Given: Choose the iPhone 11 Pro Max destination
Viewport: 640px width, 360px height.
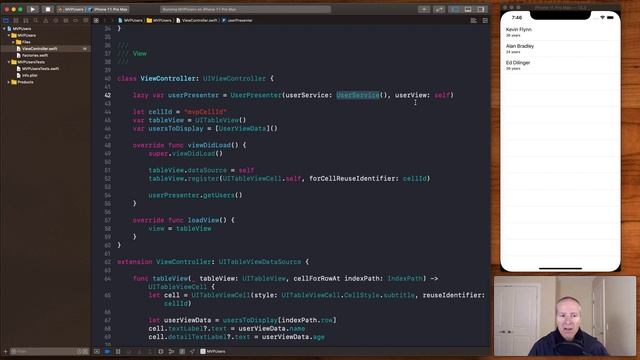Looking at the screenshot, I should click(108, 9).
